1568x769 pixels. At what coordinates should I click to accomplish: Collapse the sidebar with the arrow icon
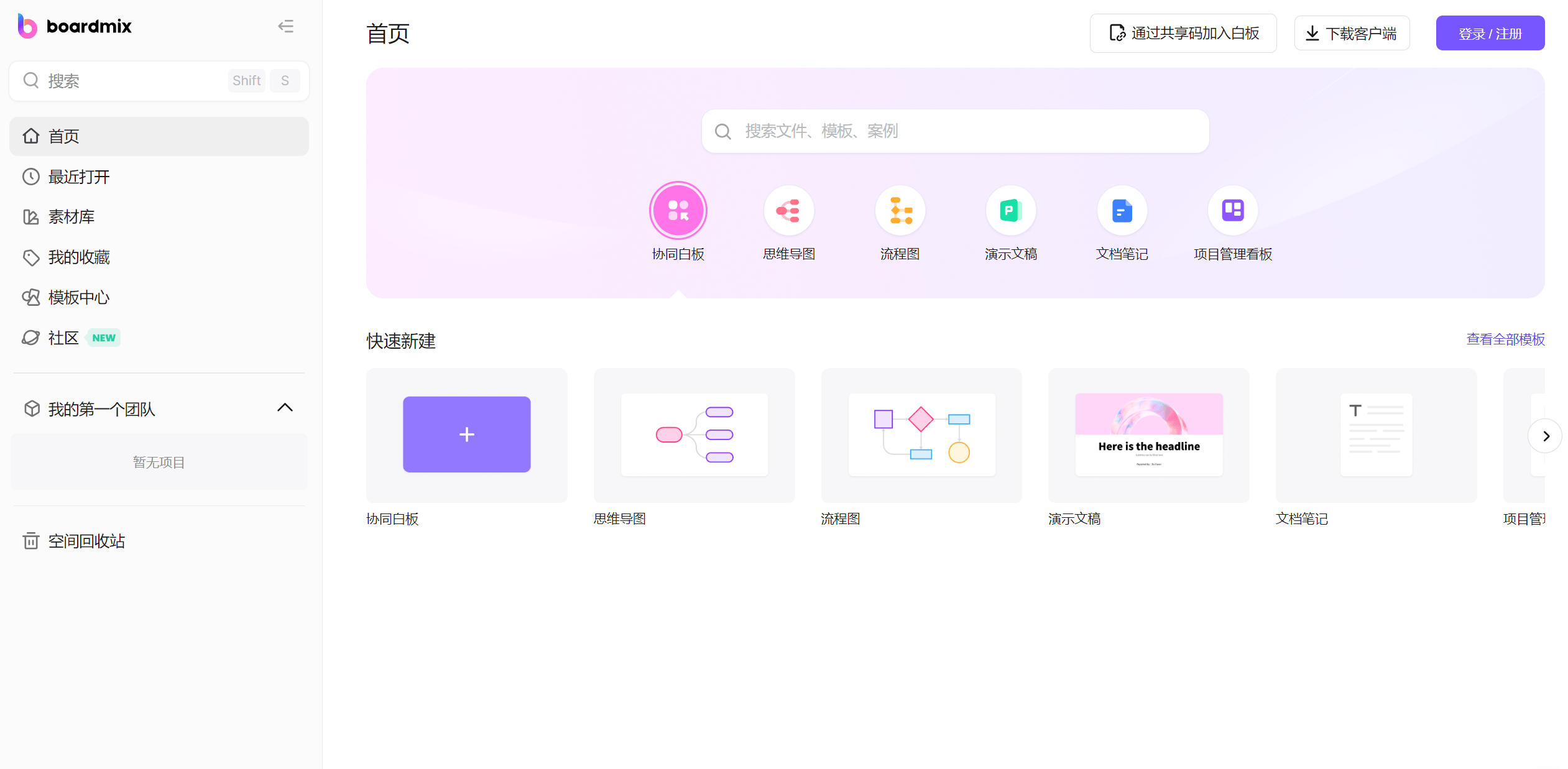tap(285, 26)
